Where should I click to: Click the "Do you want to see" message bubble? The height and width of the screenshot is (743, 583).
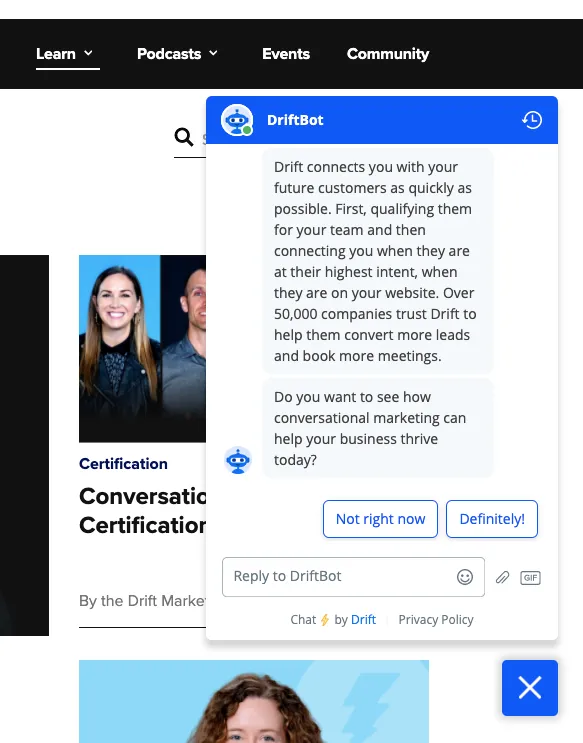(x=378, y=428)
